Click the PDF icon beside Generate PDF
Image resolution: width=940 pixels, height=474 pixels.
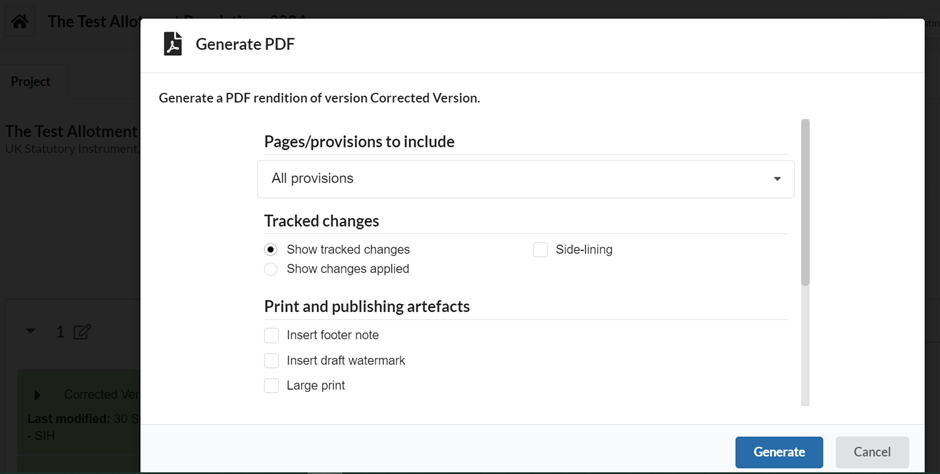[x=173, y=44]
